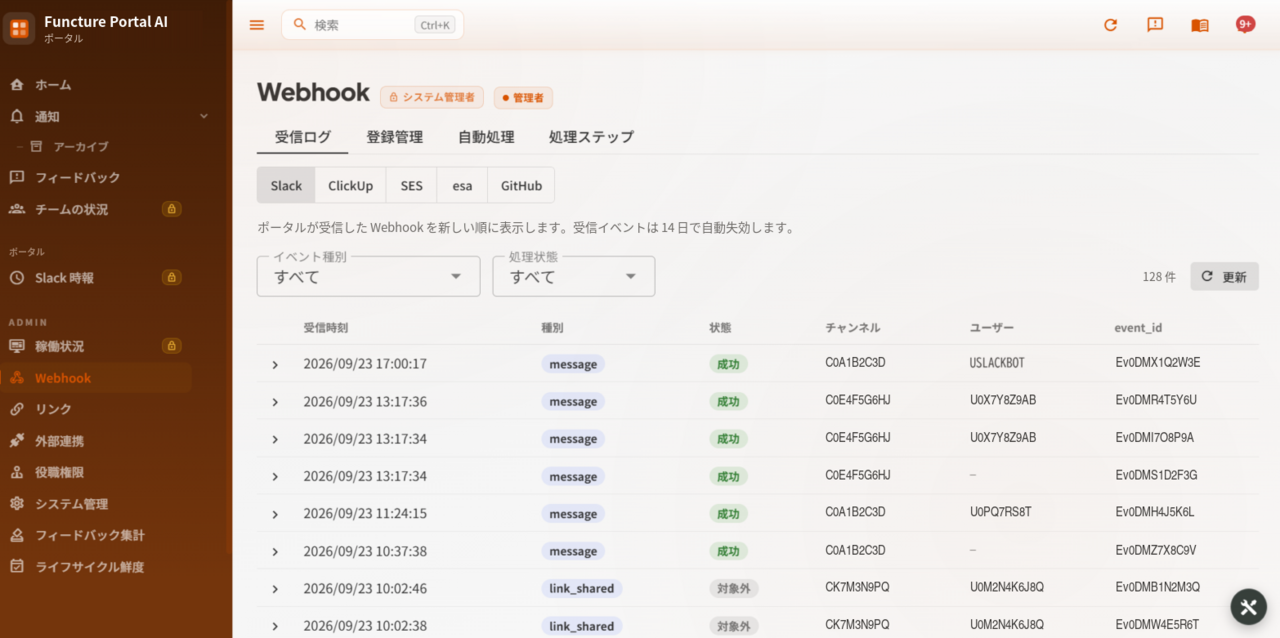Click the 128 件 count text
The height and width of the screenshot is (638, 1280).
(1159, 277)
